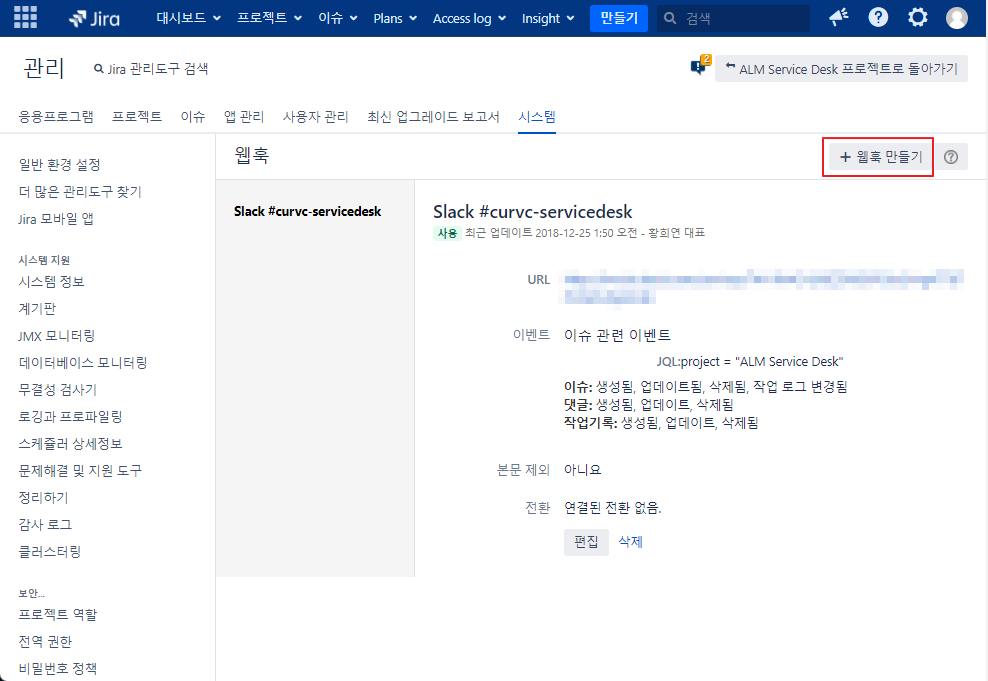
Task: Click Jira 관리도구 검색 field
Action: point(151,69)
